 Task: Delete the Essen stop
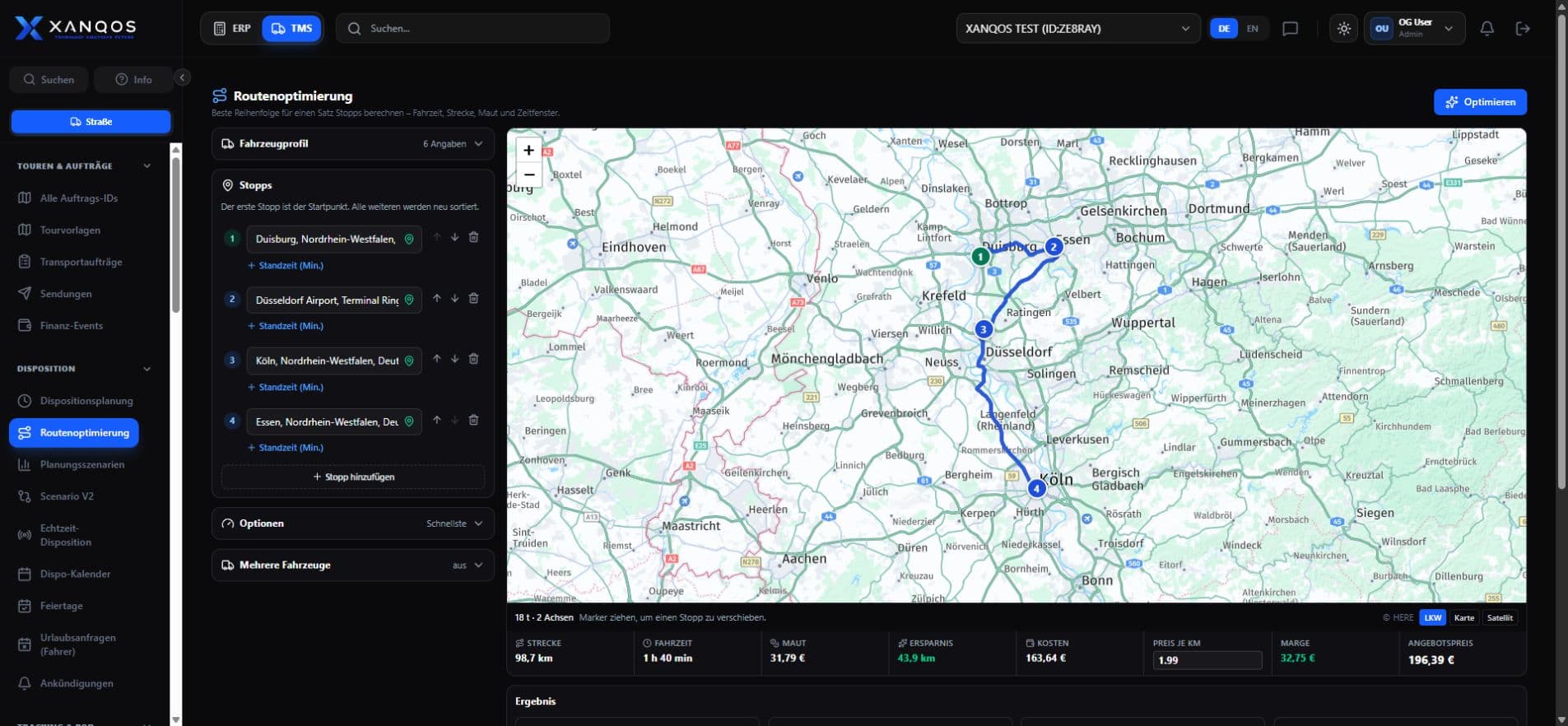pyautogui.click(x=473, y=421)
